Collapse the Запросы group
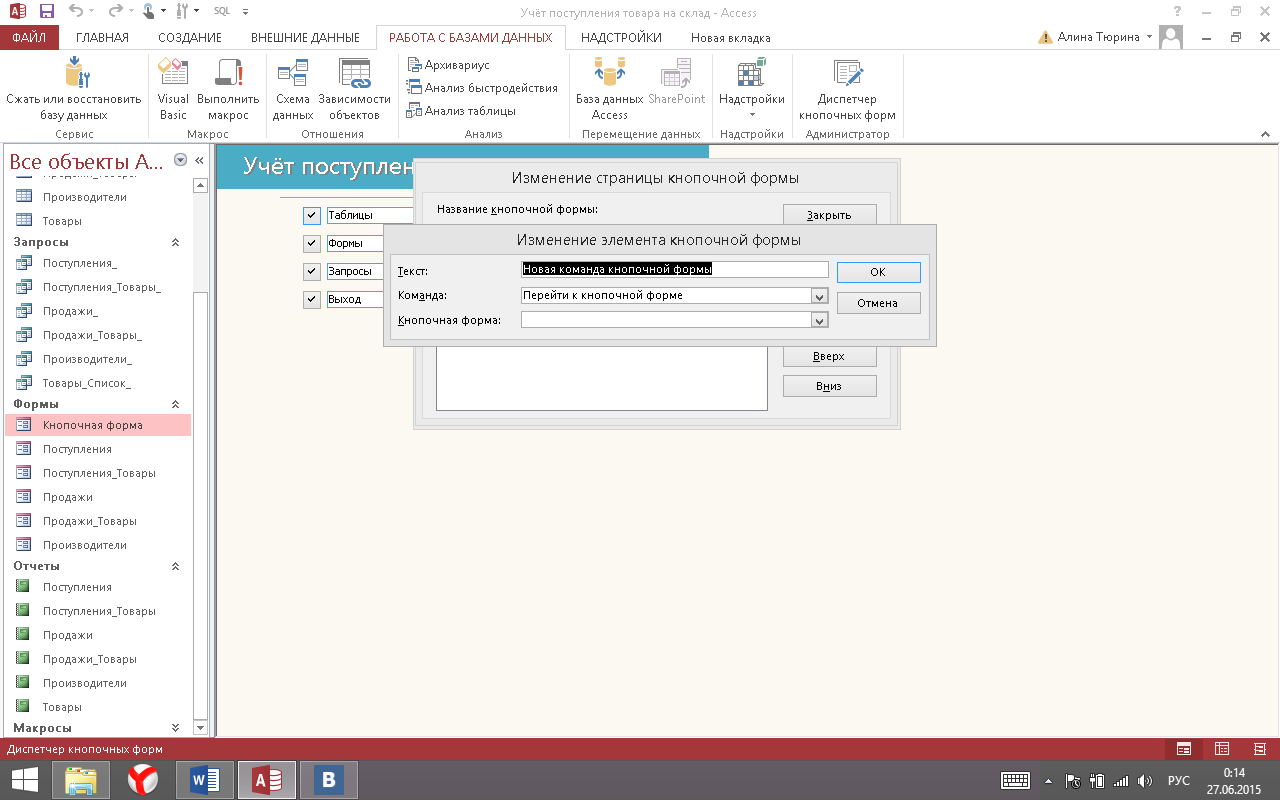 (176, 242)
